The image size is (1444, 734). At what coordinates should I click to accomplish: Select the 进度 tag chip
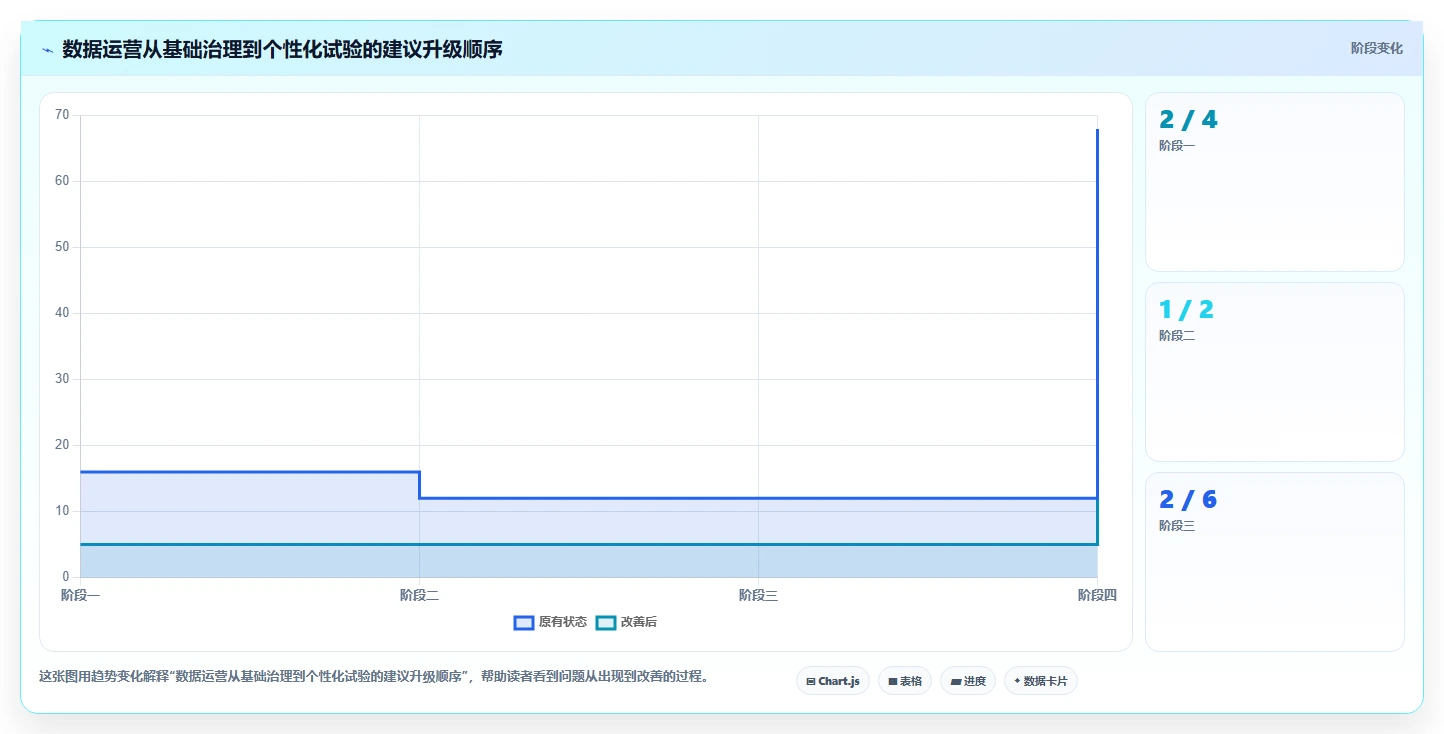point(968,681)
